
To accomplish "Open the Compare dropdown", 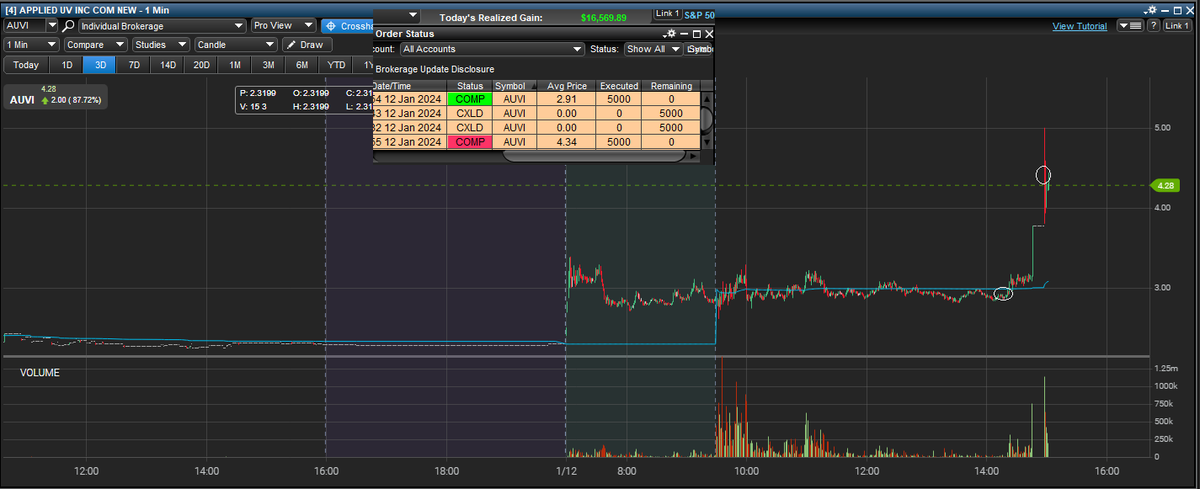I will coord(95,44).
